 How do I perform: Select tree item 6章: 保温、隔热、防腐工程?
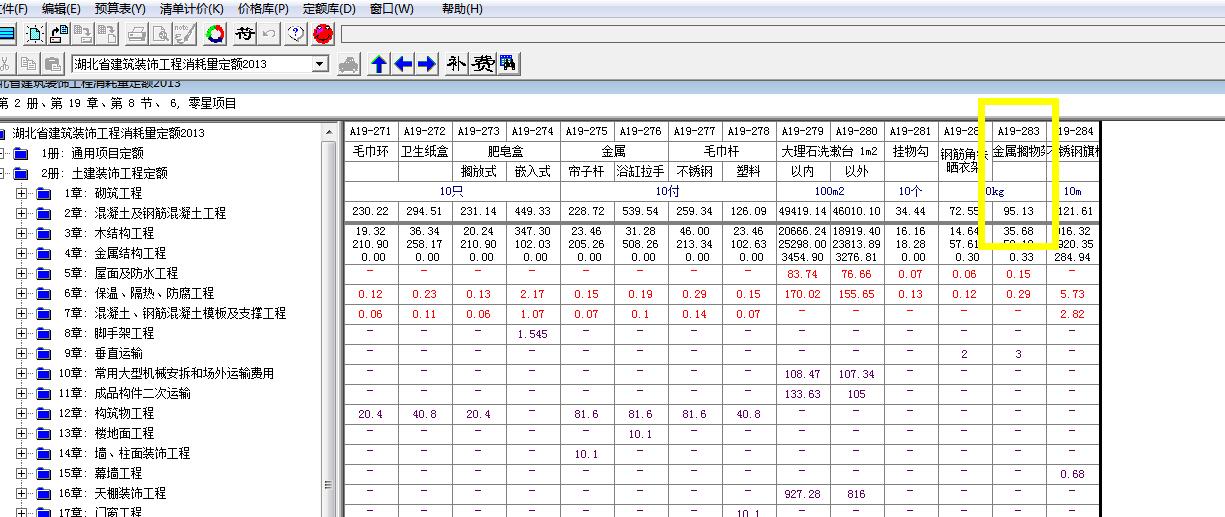[138, 293]
